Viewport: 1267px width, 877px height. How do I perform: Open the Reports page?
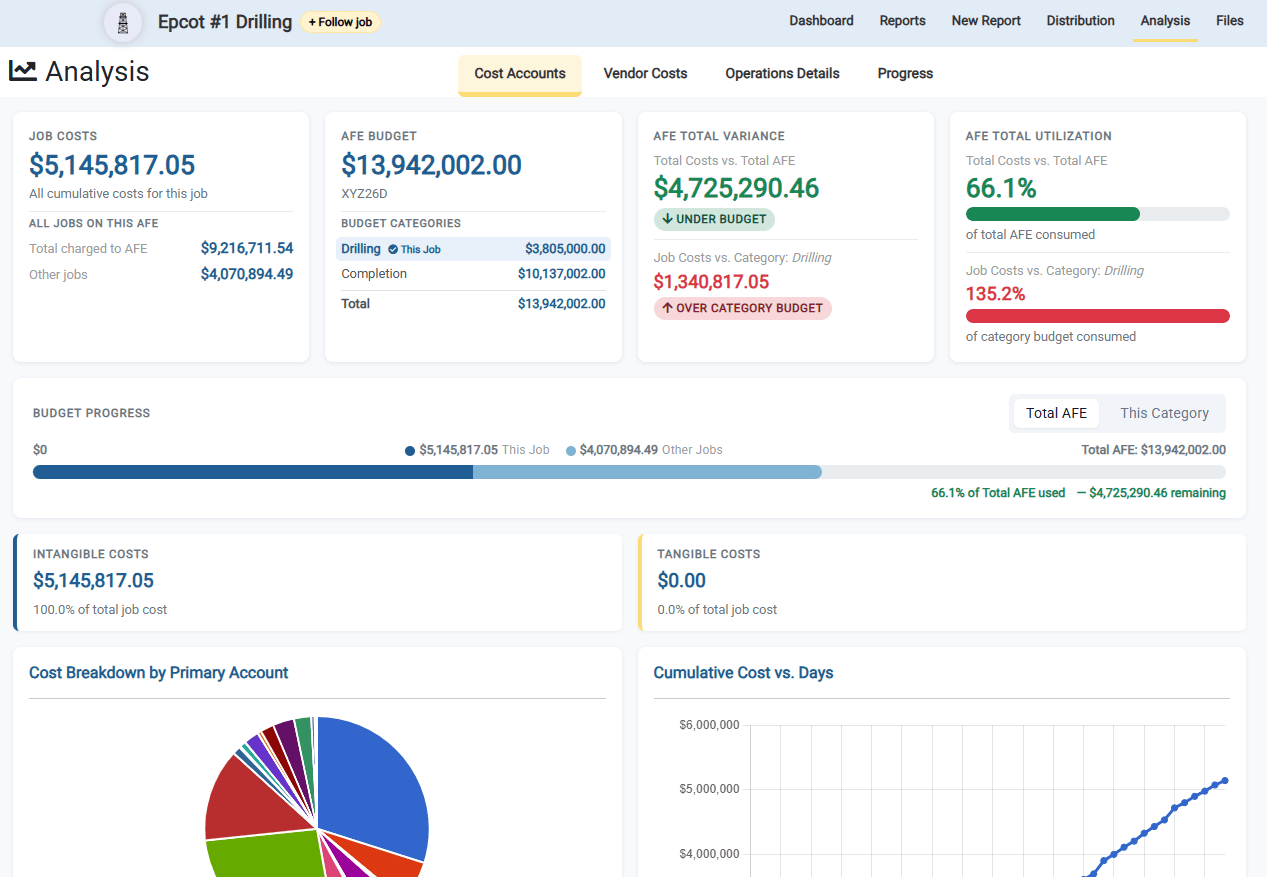click(902, 21)
